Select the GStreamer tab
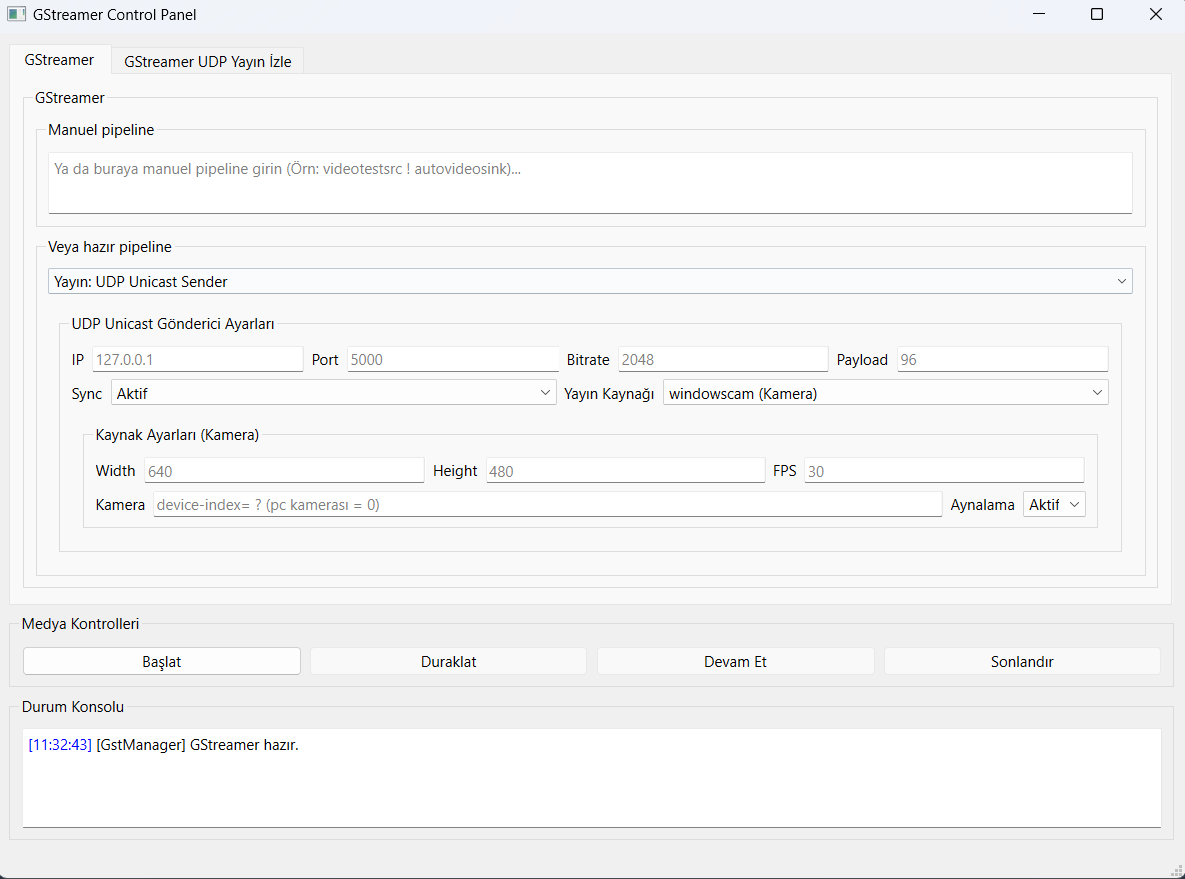The height and width of the screenshot is (879, 1185). point(59,60)
